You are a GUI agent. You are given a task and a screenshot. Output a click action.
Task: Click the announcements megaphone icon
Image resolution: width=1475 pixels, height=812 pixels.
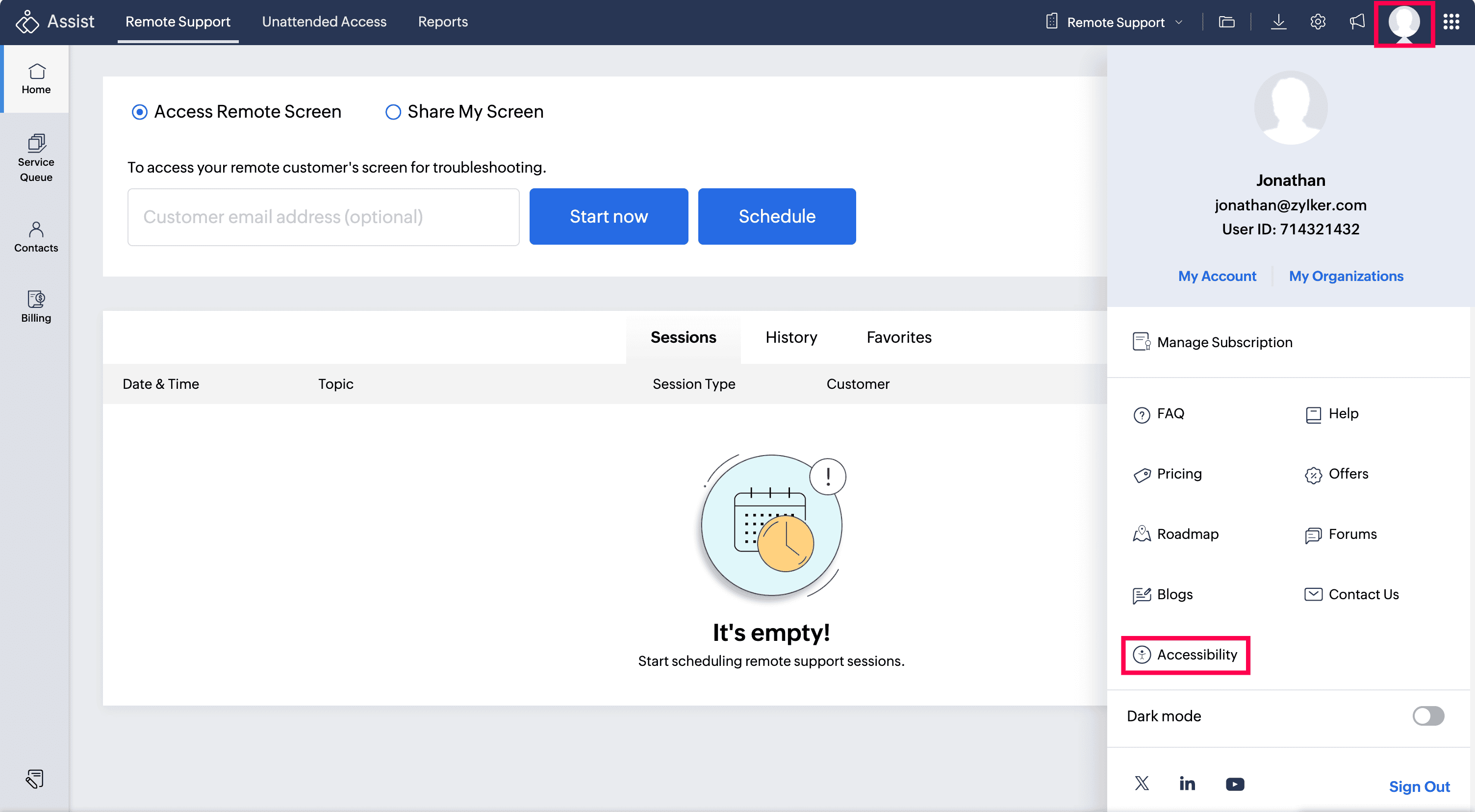point(1357,22)
